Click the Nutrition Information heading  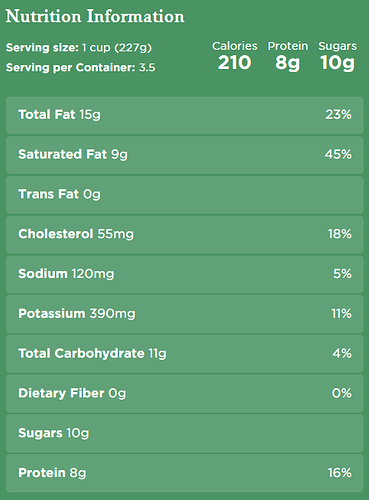[x=95, y=17]
